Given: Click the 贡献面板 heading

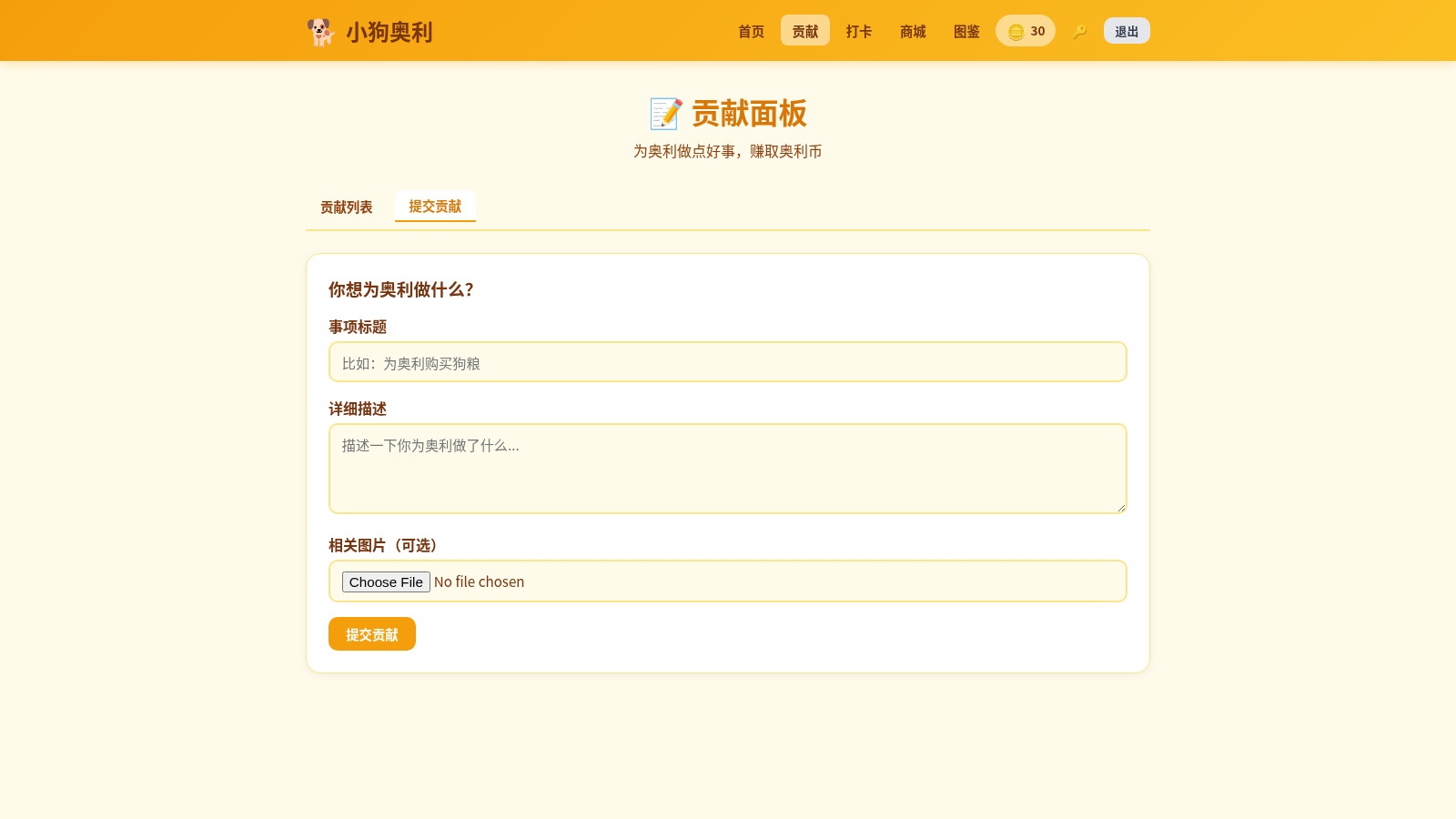Looking at the screenshot, I should pos(750,114).
